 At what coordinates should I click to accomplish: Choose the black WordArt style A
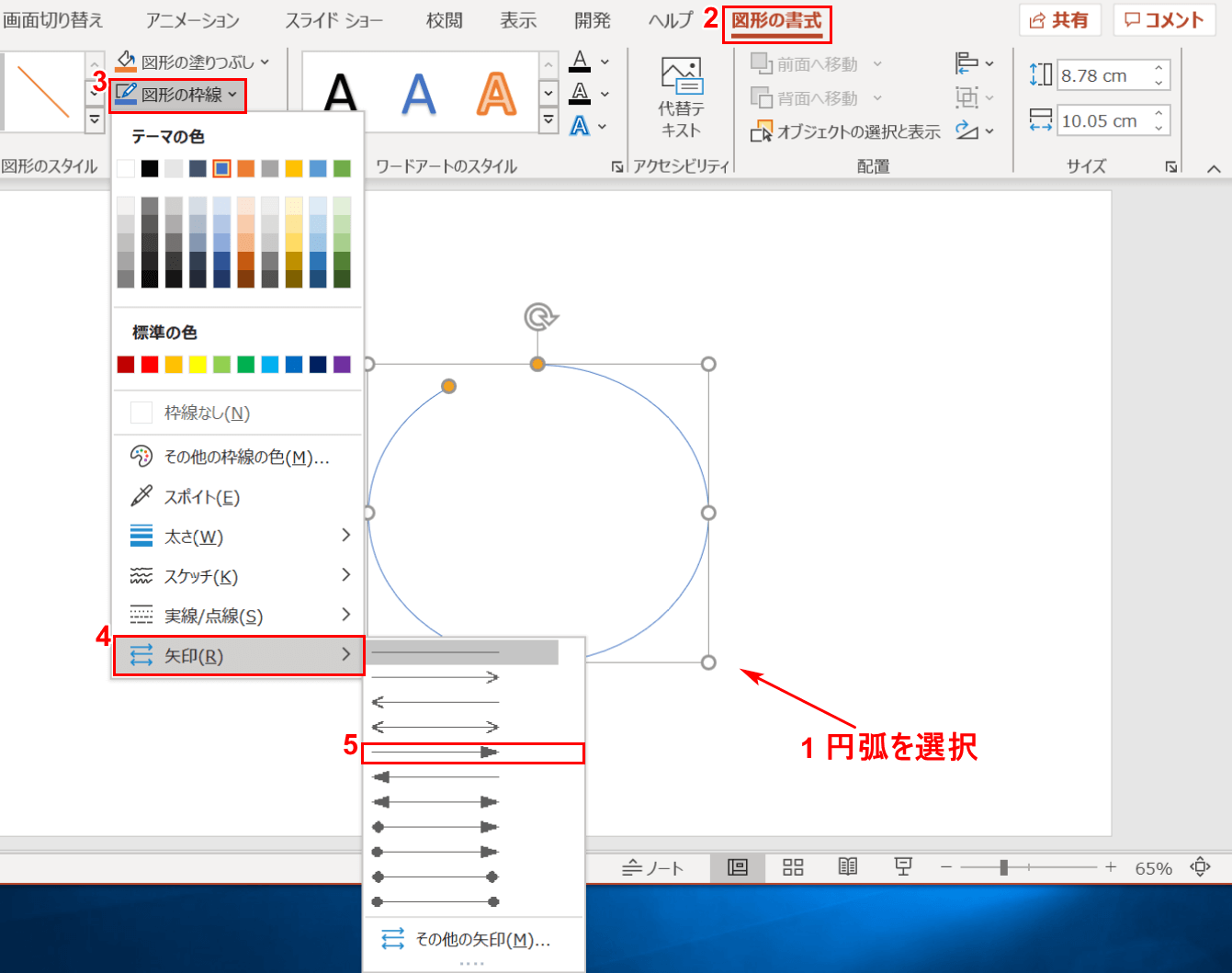pos(341,93)
